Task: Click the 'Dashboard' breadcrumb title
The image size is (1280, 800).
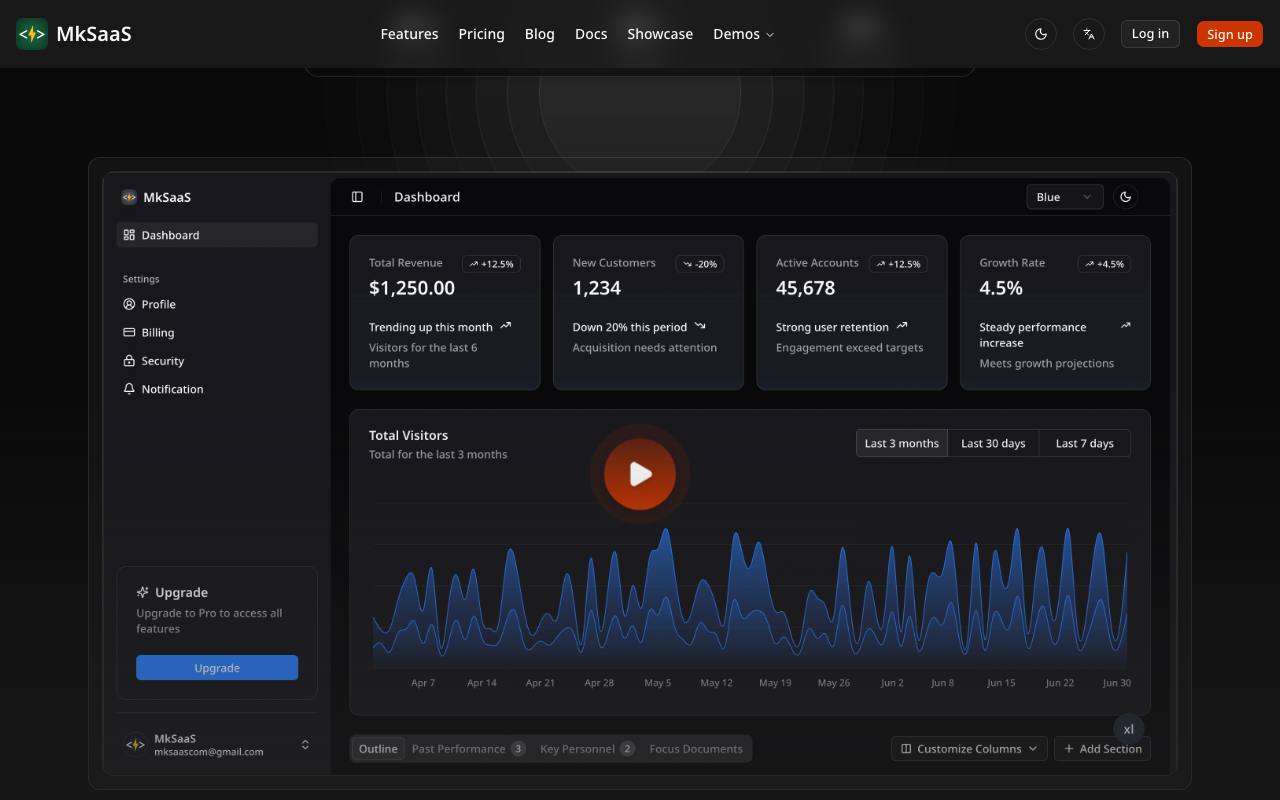Action: (427, 197)
